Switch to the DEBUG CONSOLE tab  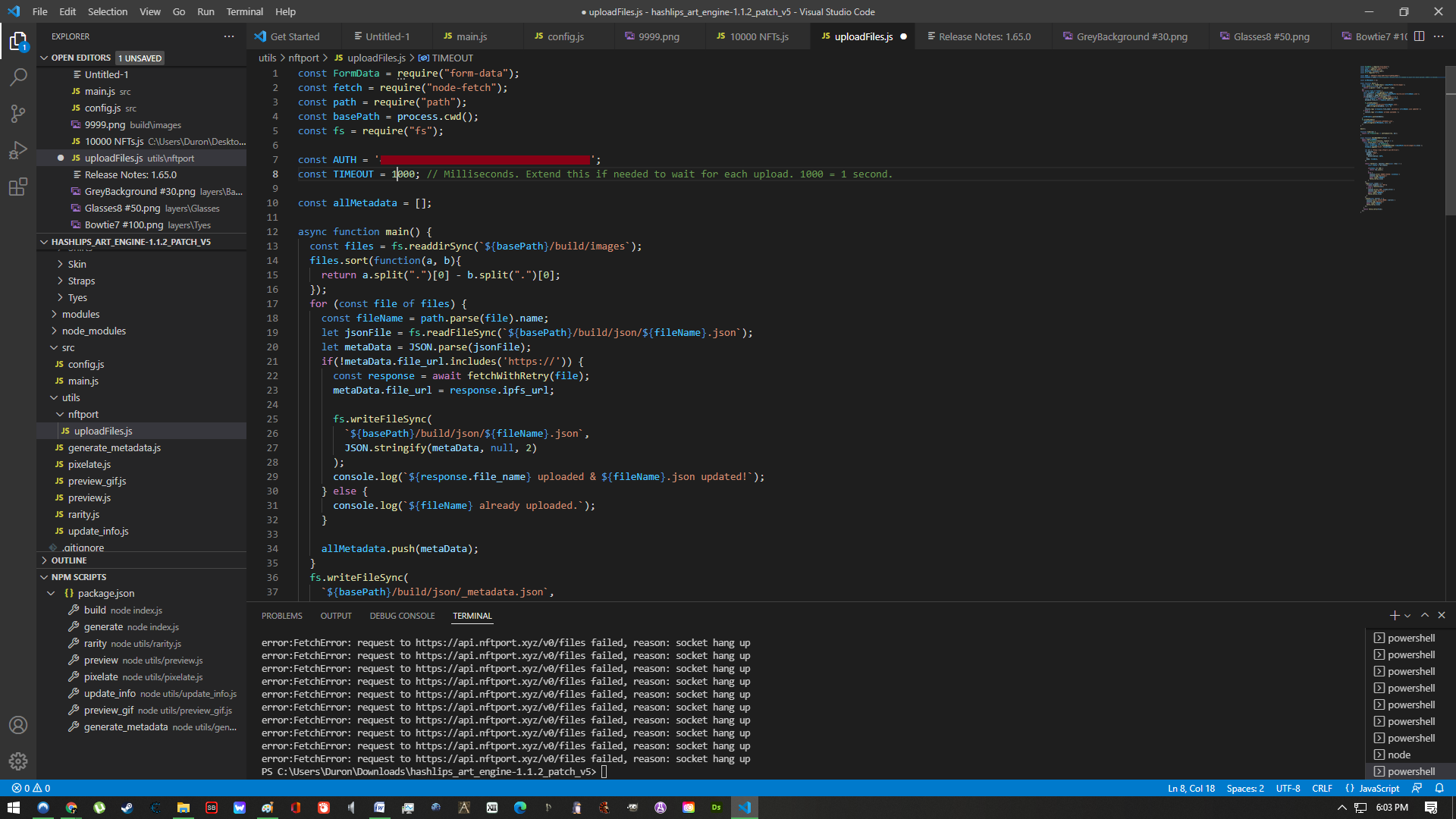tap(402, 615)
